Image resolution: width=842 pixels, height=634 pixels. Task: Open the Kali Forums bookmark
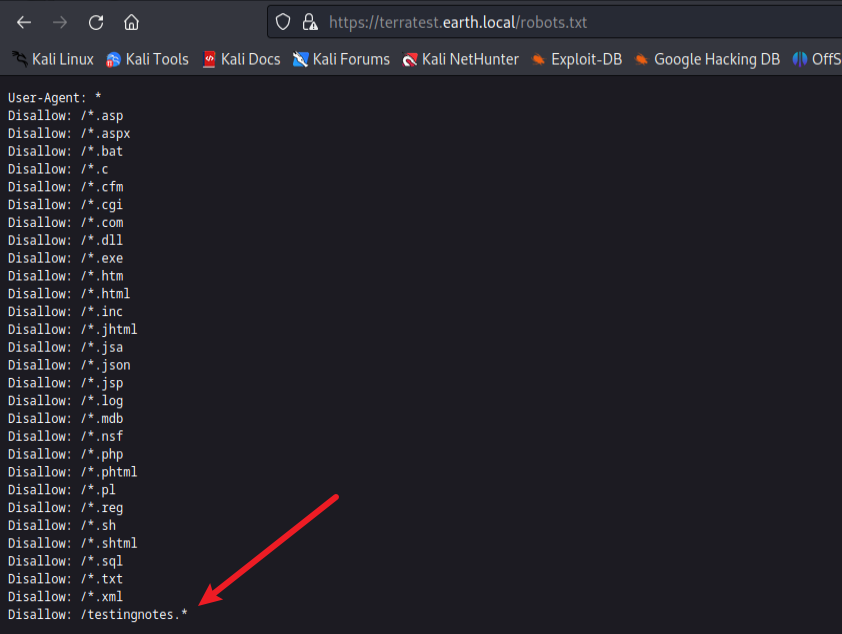tap(341, 59)
